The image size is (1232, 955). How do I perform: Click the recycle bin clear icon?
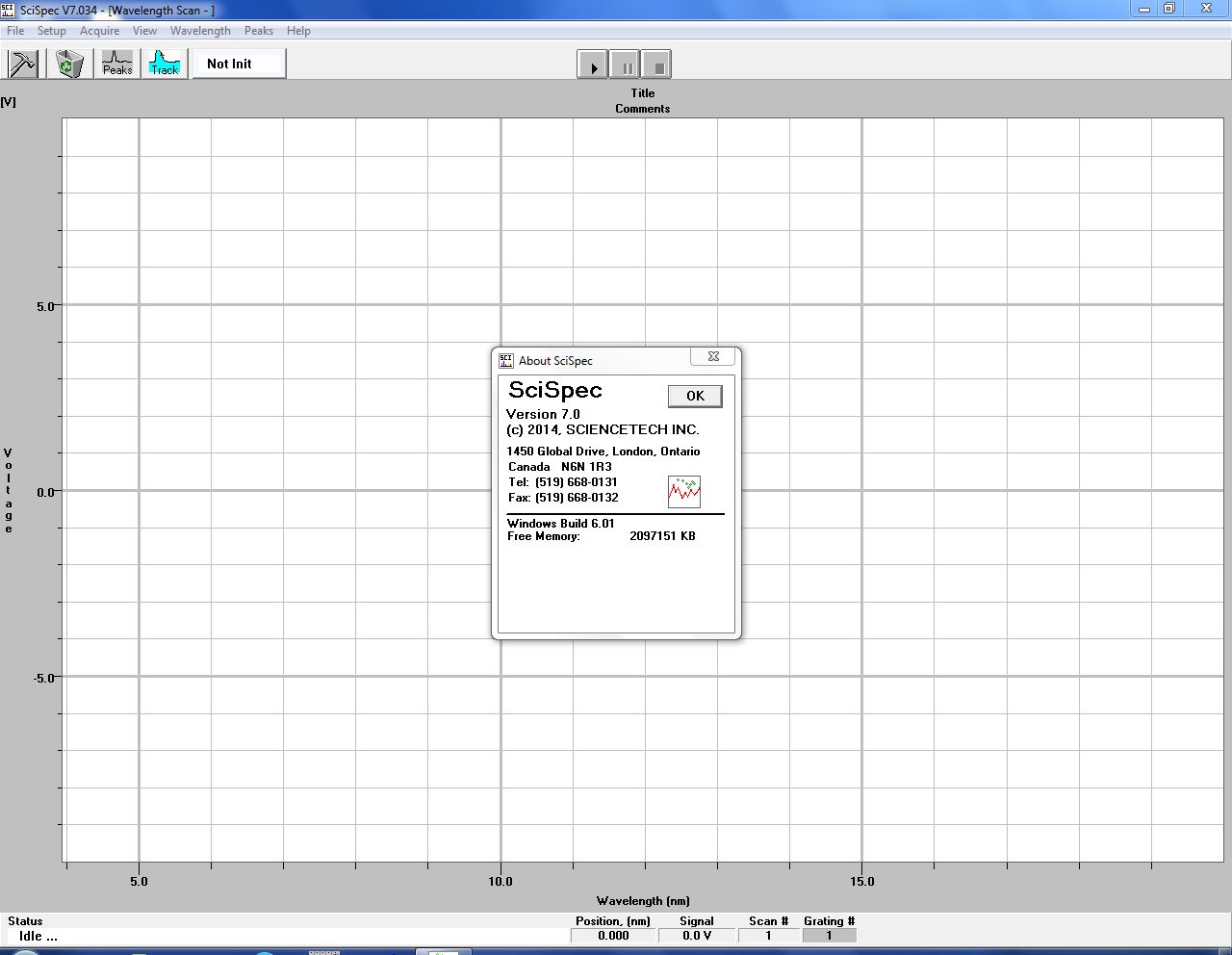[69, 65]
